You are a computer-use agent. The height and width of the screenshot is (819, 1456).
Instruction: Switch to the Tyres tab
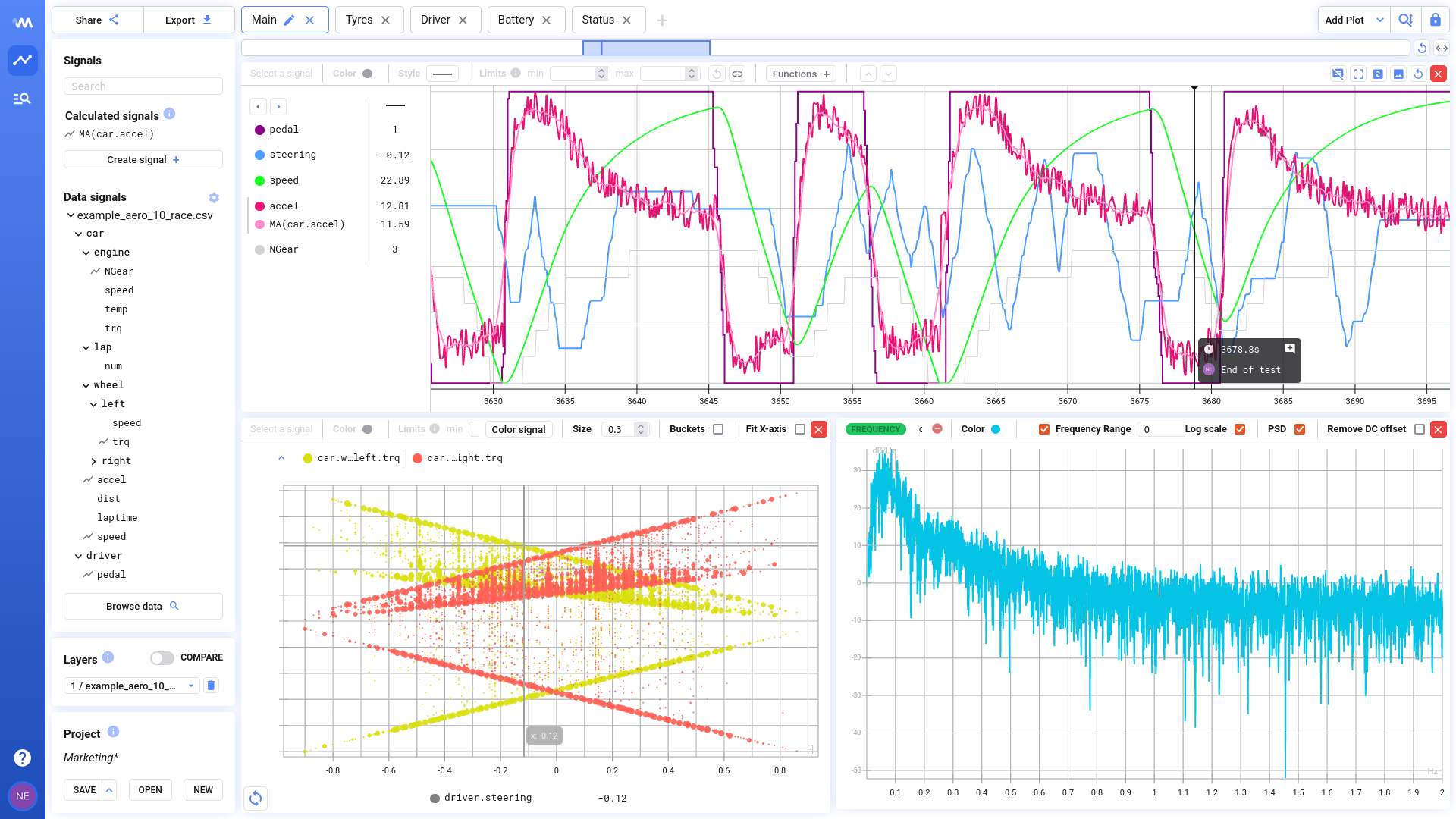coord(359,20)
